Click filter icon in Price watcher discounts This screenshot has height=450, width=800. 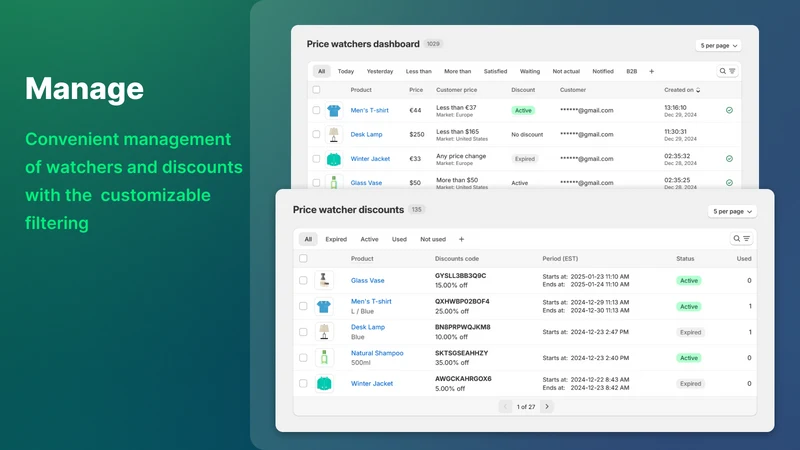746,238
